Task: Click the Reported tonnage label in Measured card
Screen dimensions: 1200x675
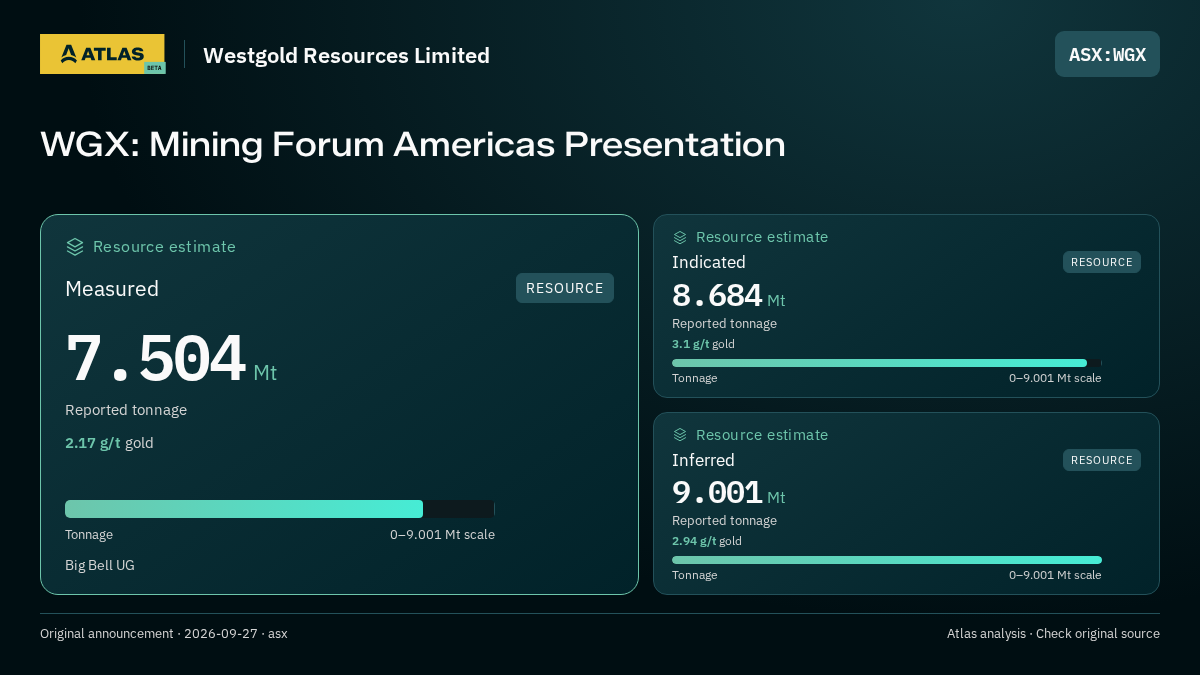Action: click(126, 410)
